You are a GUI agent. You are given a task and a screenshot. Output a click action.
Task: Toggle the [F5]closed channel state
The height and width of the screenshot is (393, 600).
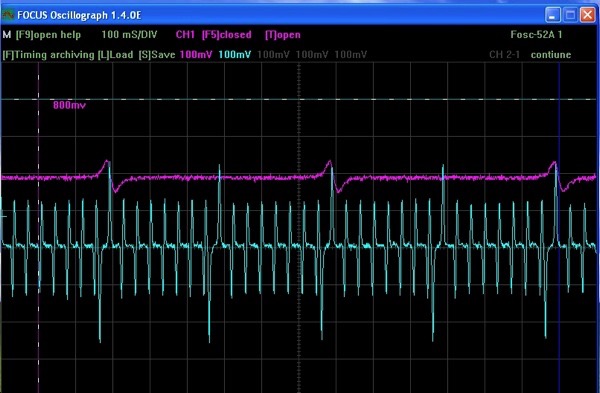[227, 35]
